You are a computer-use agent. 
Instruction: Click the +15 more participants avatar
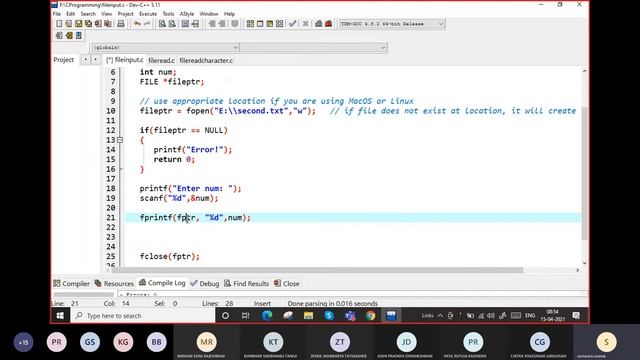pos(24,342)
